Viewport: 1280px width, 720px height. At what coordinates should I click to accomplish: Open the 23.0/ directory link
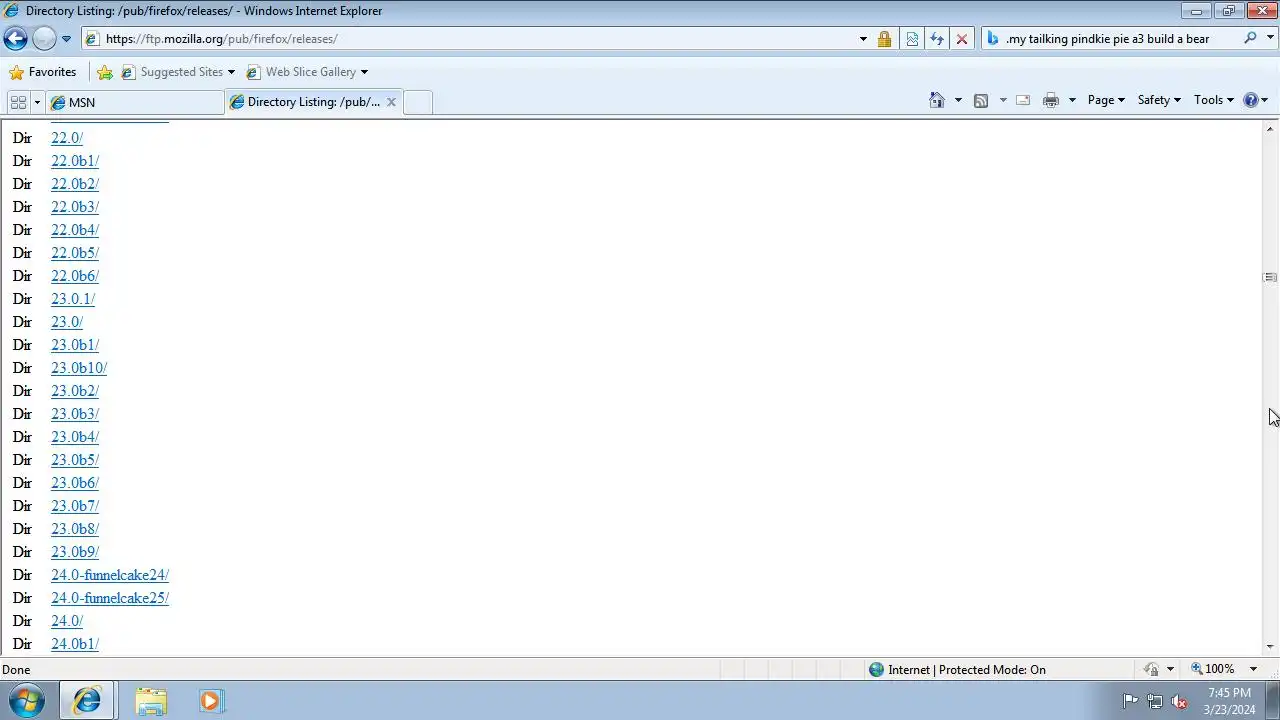tap(67, 322)
